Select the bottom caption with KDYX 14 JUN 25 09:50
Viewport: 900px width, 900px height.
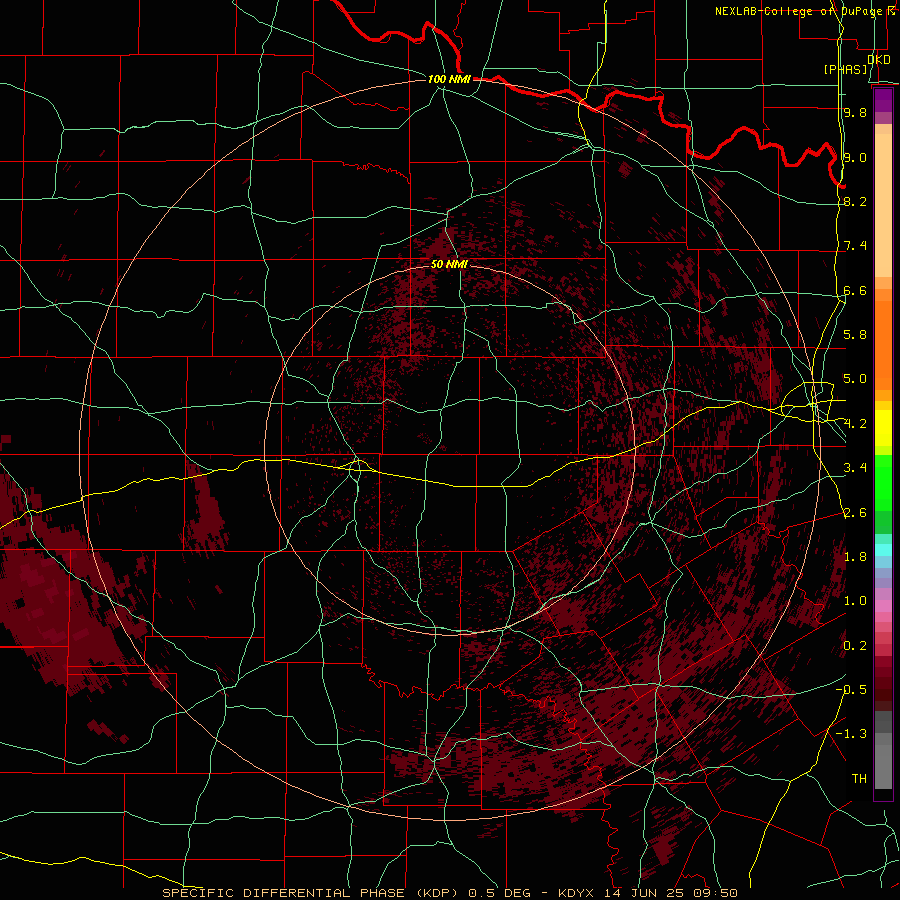point(449,893)
